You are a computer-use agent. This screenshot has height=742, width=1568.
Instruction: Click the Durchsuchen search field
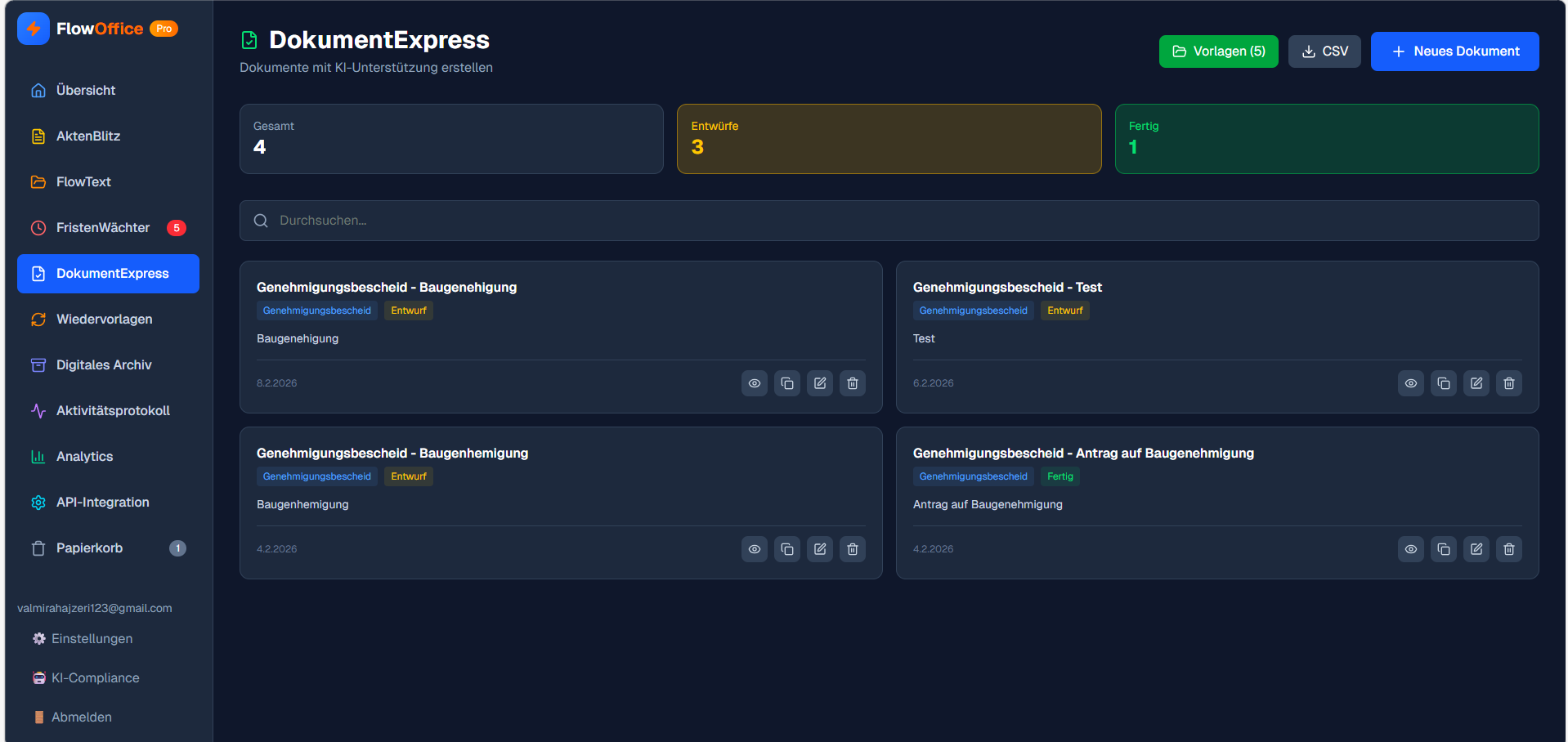(x=572, y=220)
